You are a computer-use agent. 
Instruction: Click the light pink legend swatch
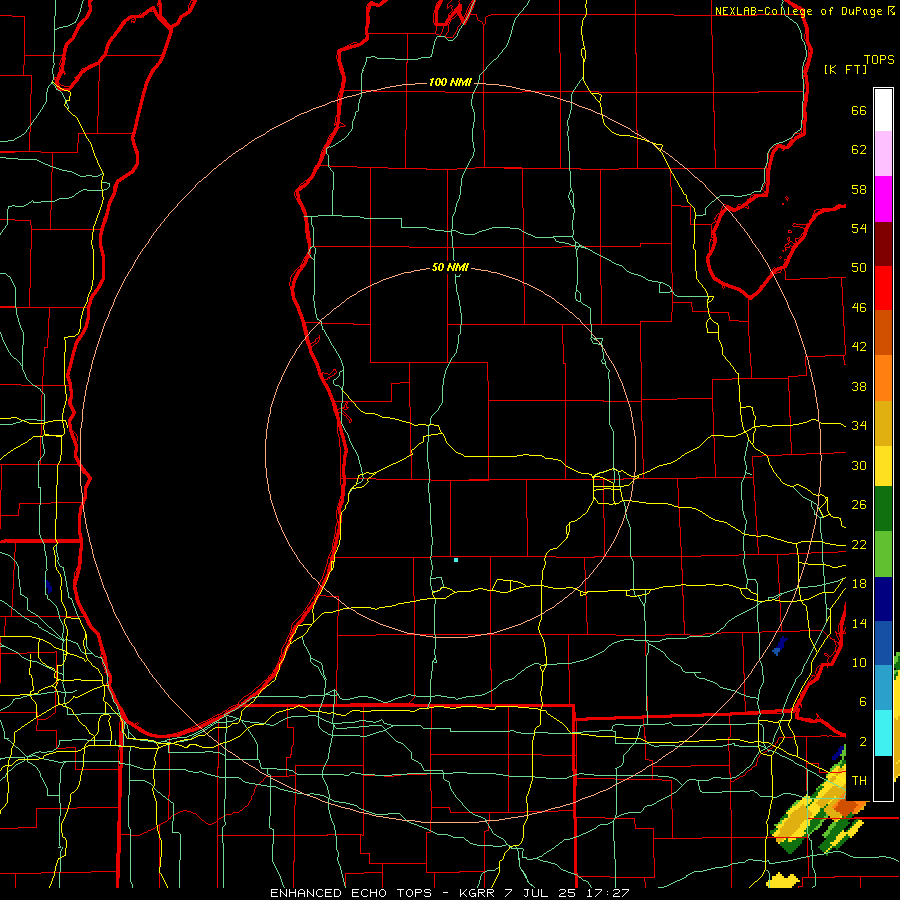pos(883,153)
